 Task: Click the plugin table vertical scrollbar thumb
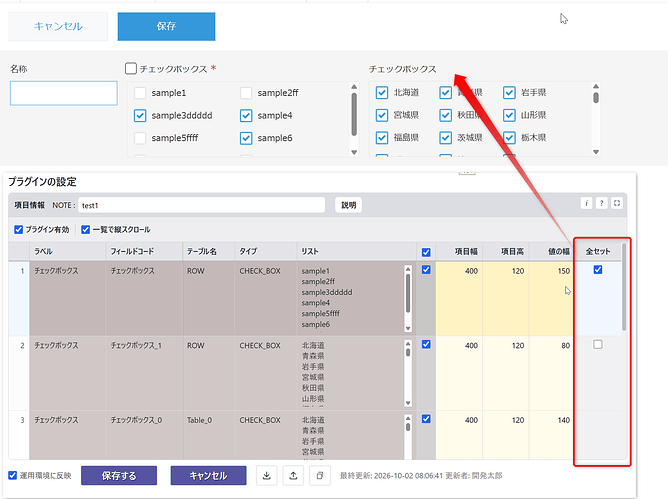624,287
